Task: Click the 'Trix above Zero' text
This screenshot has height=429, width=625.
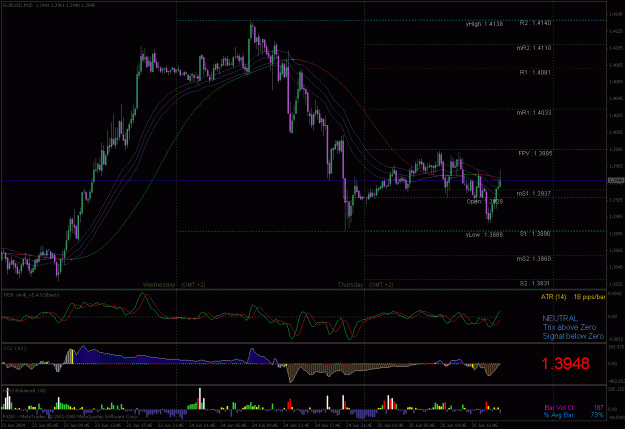Action: (569, 327)
